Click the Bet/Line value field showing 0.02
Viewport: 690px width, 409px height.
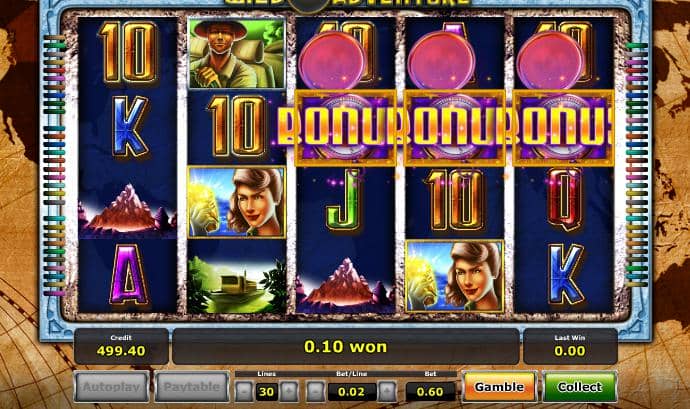(352, 391)
